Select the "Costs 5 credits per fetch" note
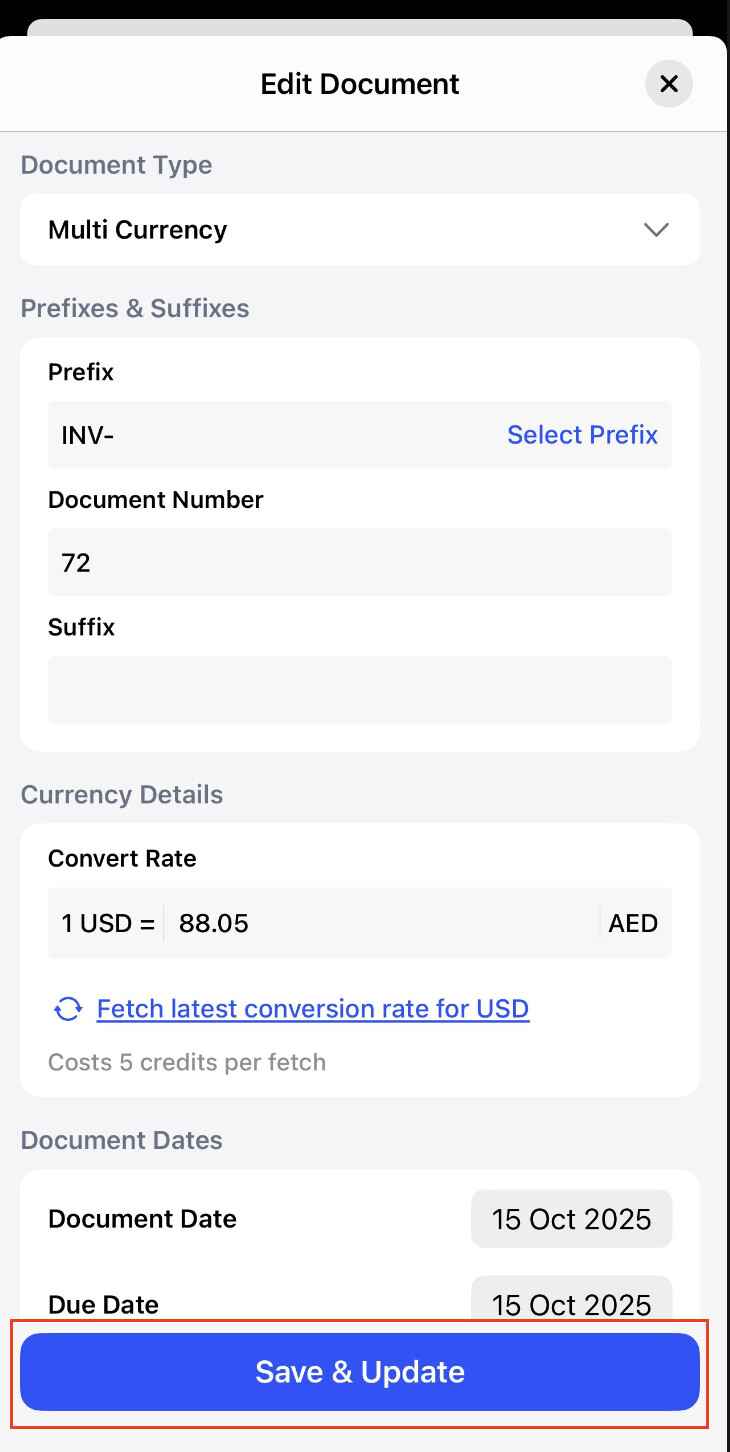This screenshot has height=1452, width=730. [x=187, y=1062]
